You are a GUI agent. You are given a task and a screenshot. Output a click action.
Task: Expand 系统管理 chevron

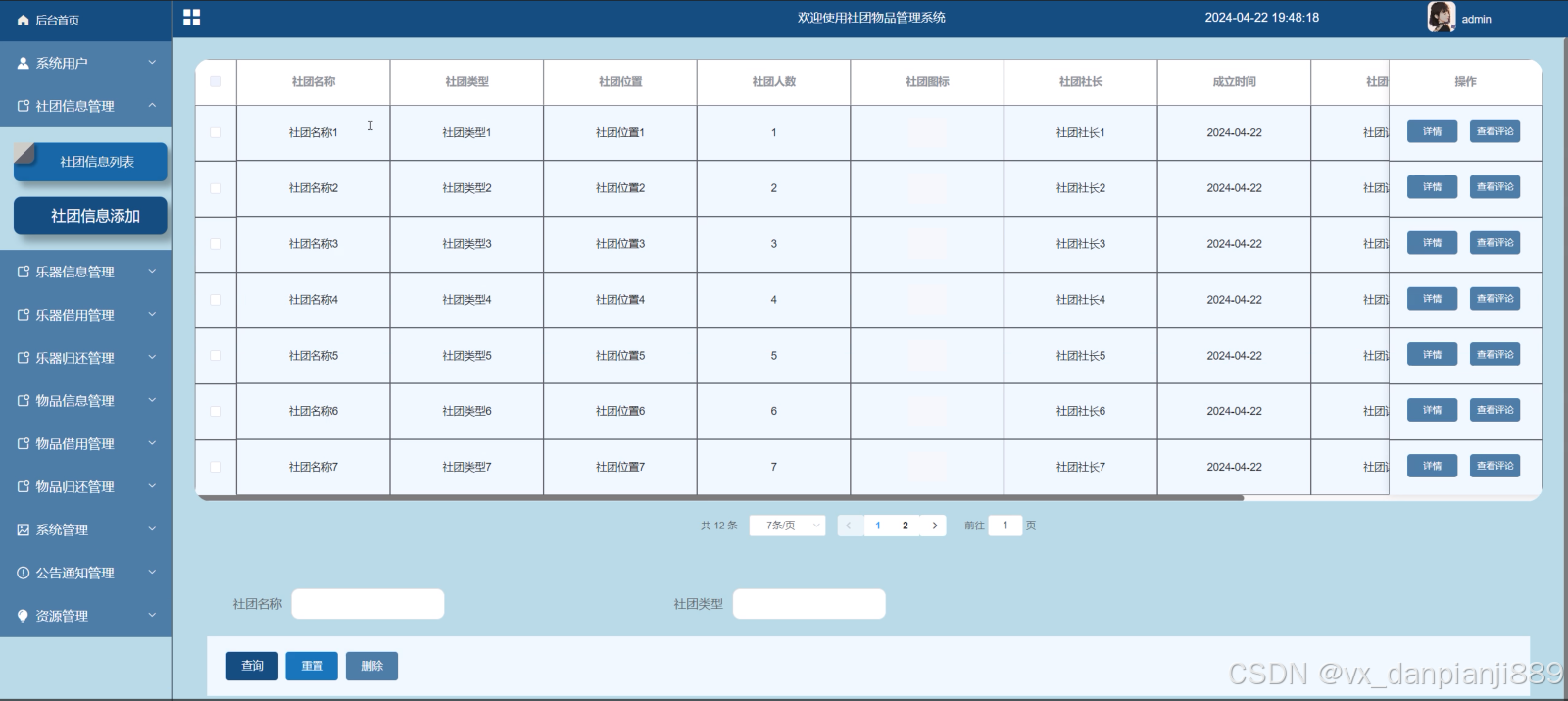[152, 529]
